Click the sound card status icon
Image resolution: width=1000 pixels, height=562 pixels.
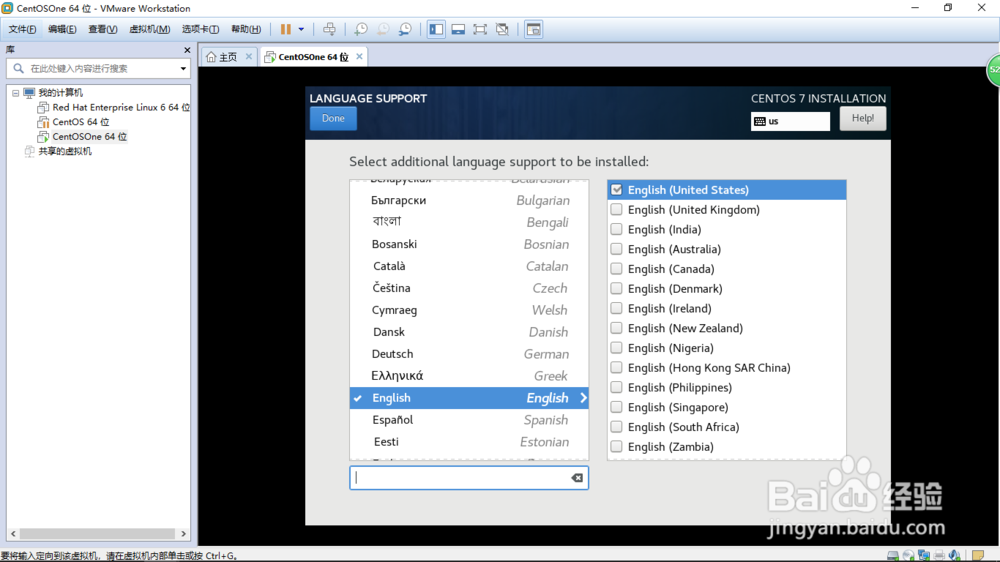pyautogui.click(x=954, y=556)
